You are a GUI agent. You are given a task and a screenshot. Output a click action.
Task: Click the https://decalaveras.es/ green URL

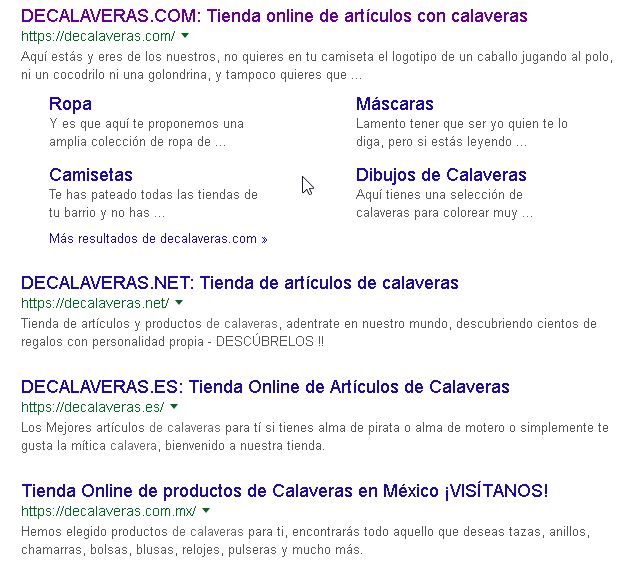pyautogui.click(x=92, y=407)
